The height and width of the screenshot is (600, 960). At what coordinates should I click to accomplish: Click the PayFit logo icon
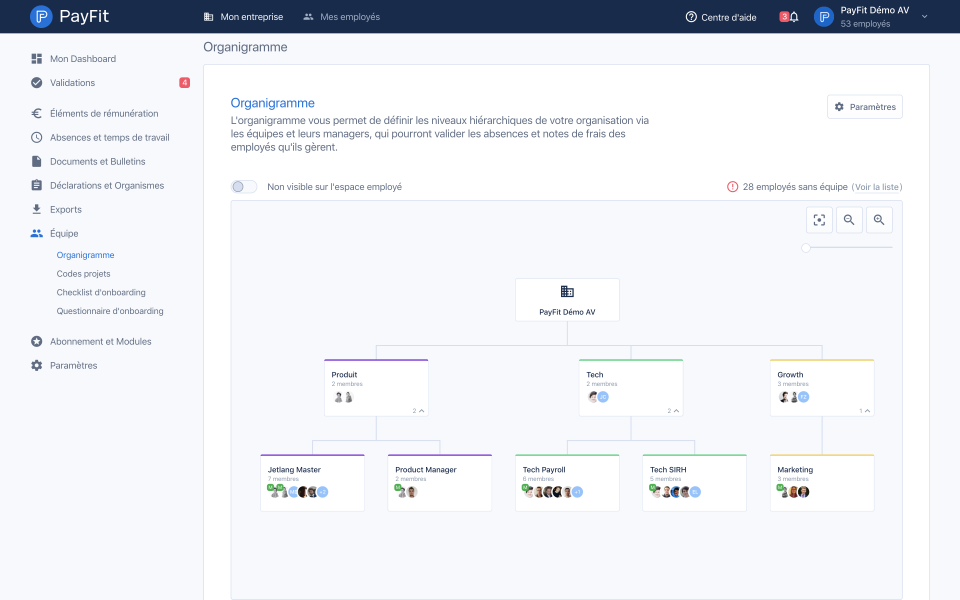pos(41,17)
